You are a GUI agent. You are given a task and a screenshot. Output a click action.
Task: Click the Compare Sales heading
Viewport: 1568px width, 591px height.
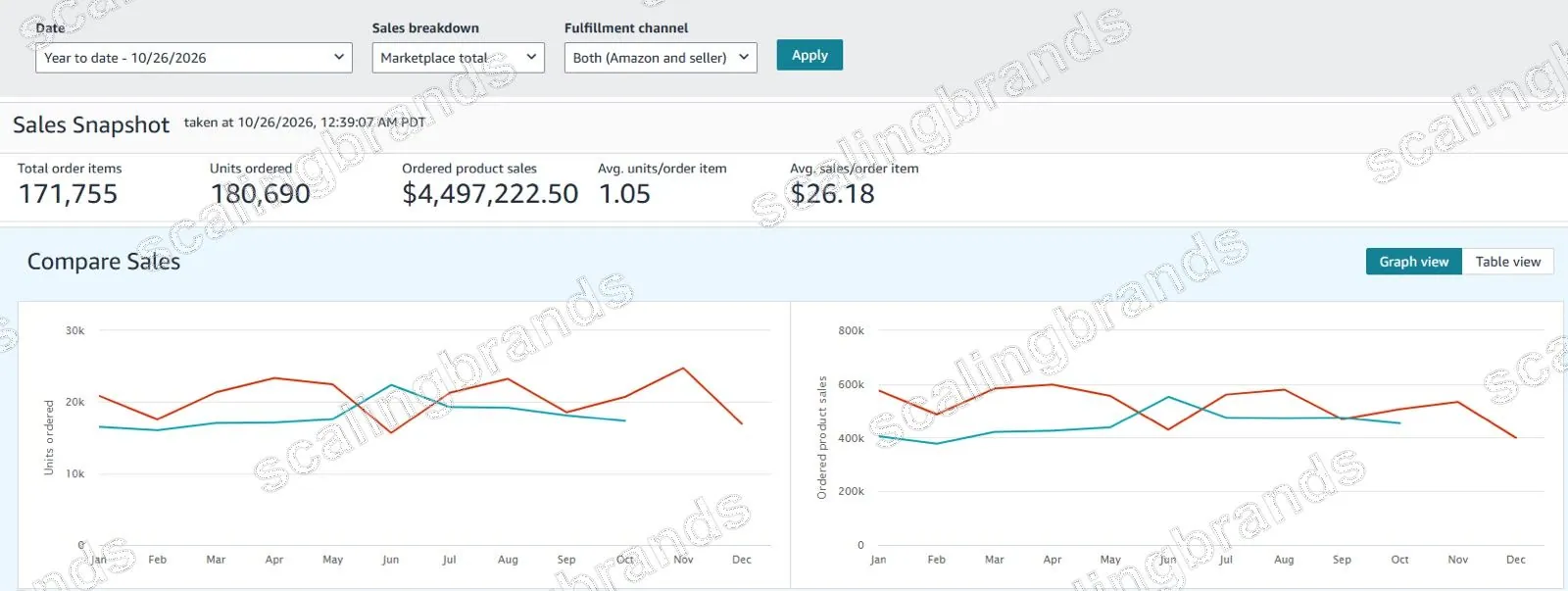(104, 262)
